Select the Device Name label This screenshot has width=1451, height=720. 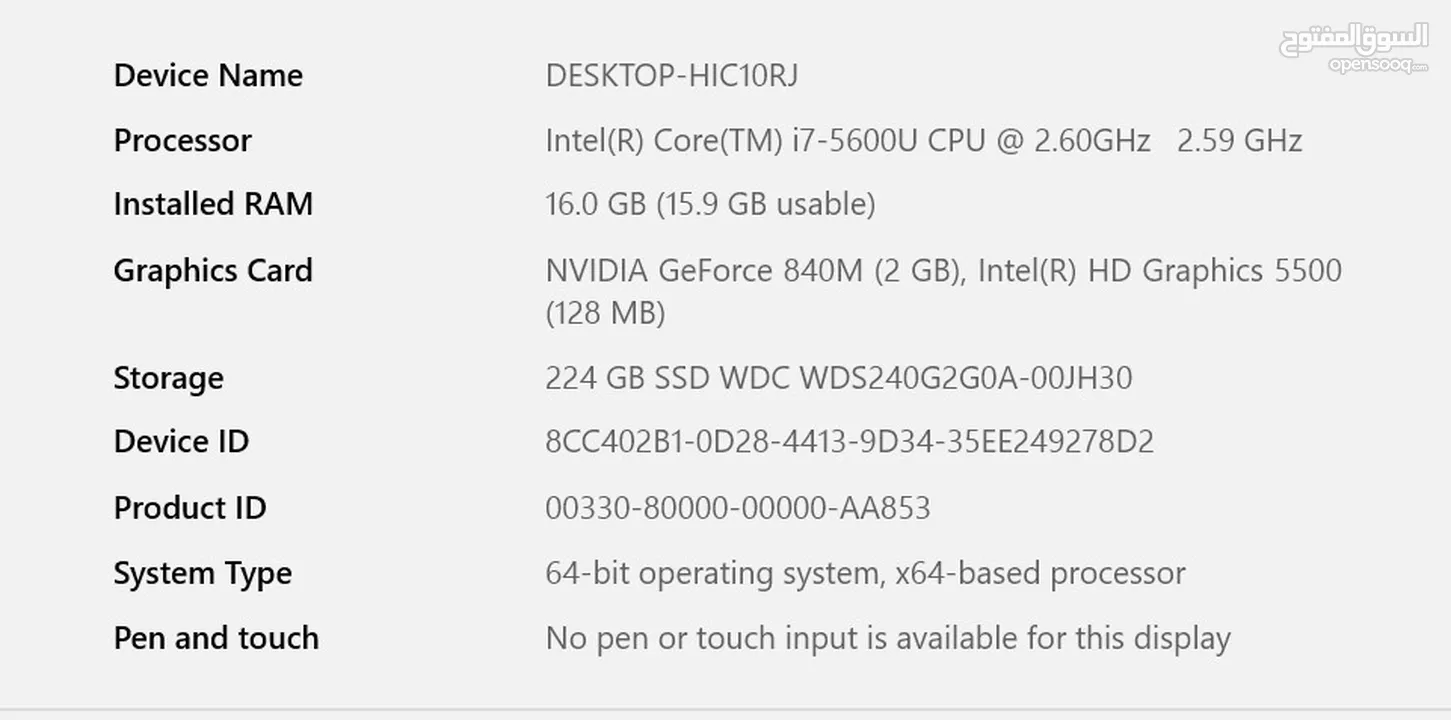(208, 76)
